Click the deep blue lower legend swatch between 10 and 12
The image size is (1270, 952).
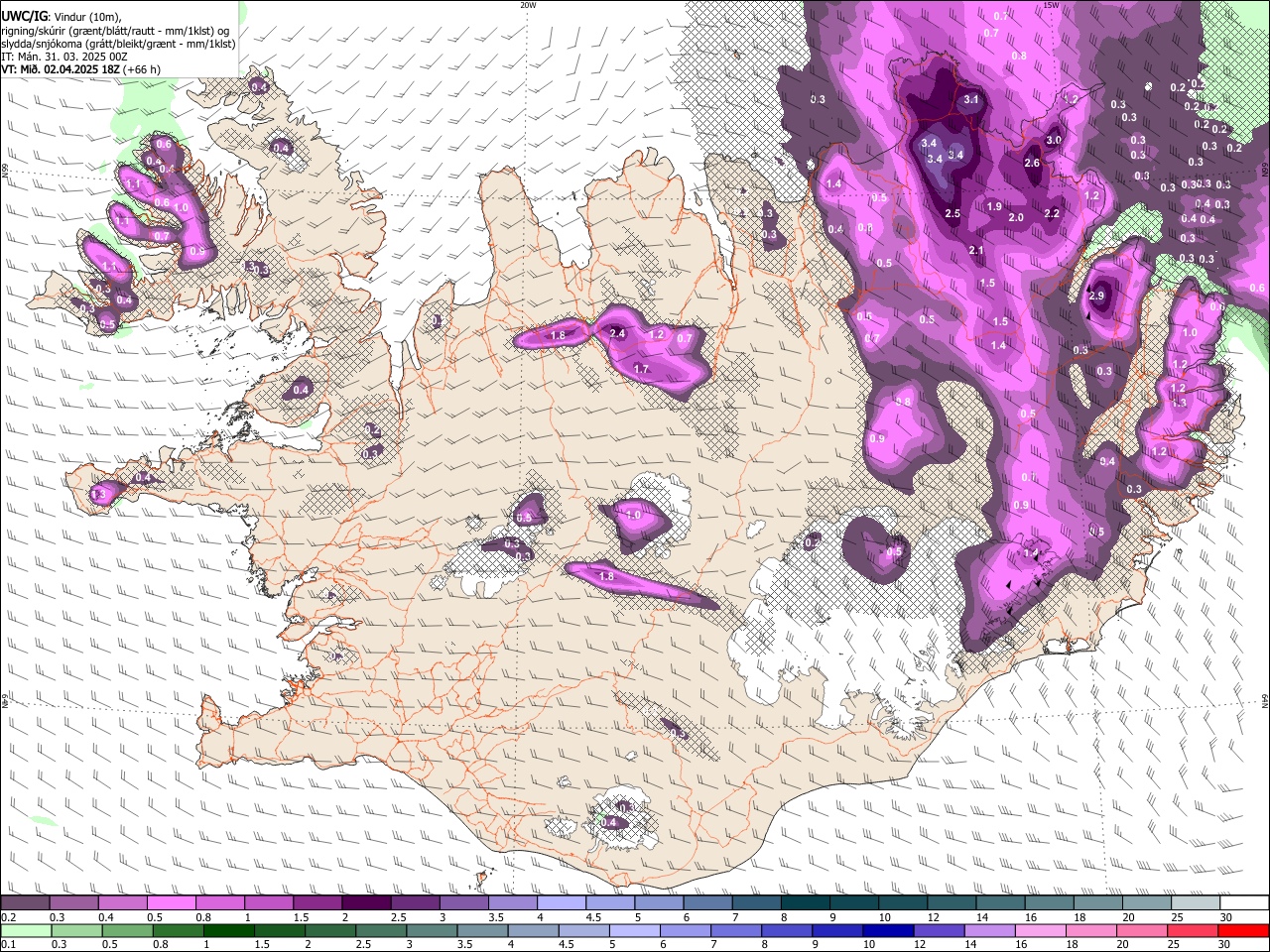pos(888,930)
